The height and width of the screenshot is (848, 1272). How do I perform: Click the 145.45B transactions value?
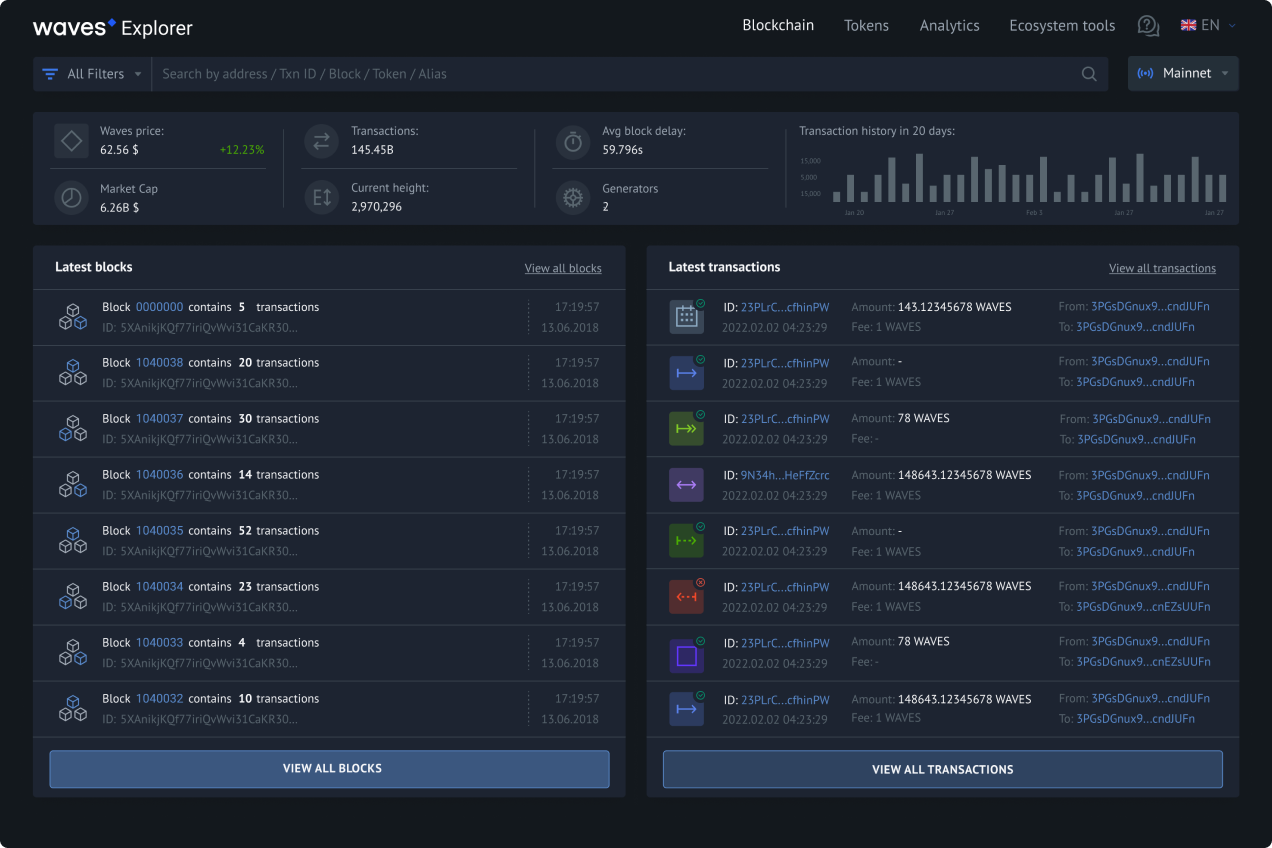(x=372, y=150)
